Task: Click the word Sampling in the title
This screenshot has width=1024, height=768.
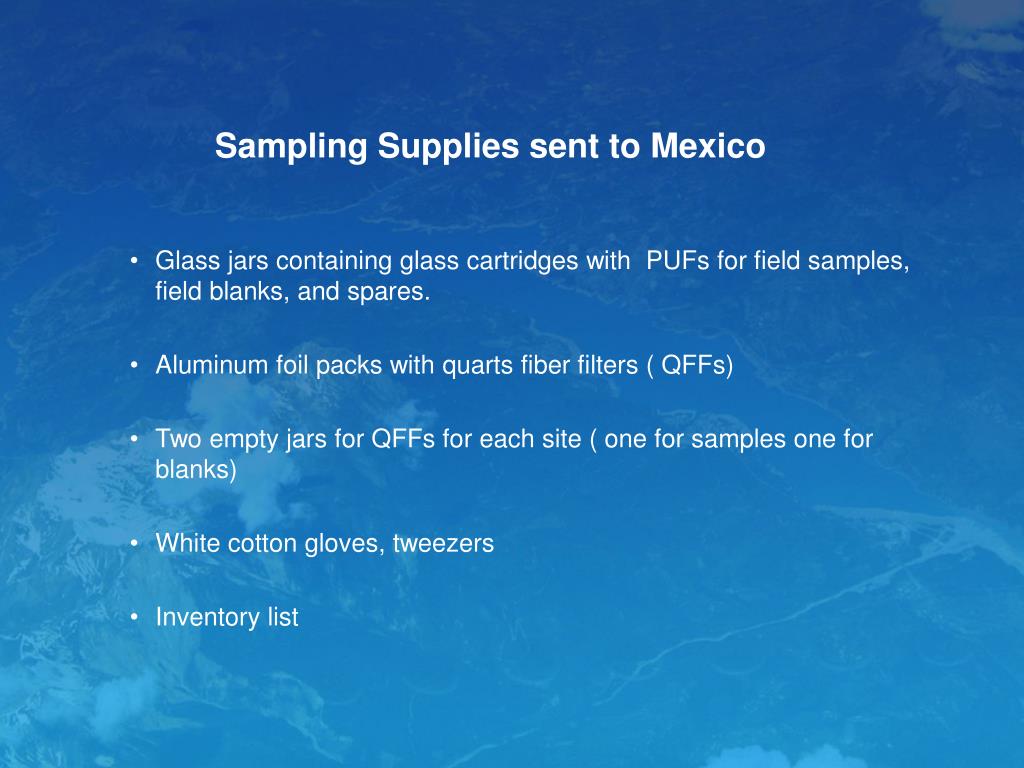Action: pos(291,146)
